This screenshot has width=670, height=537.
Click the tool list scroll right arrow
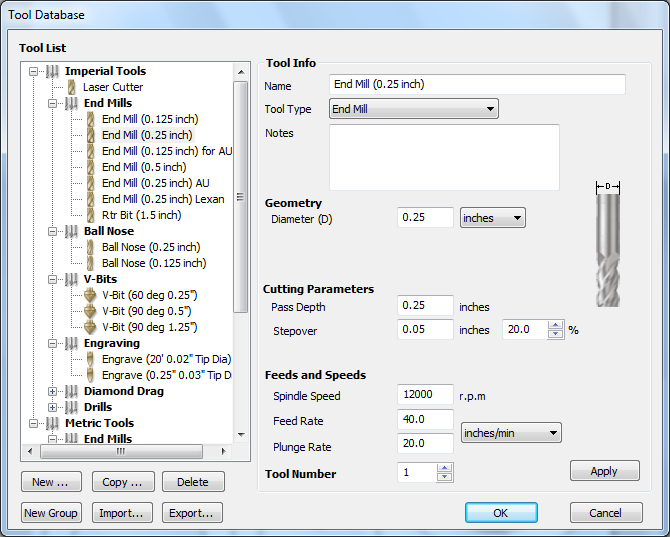[223, 451]
